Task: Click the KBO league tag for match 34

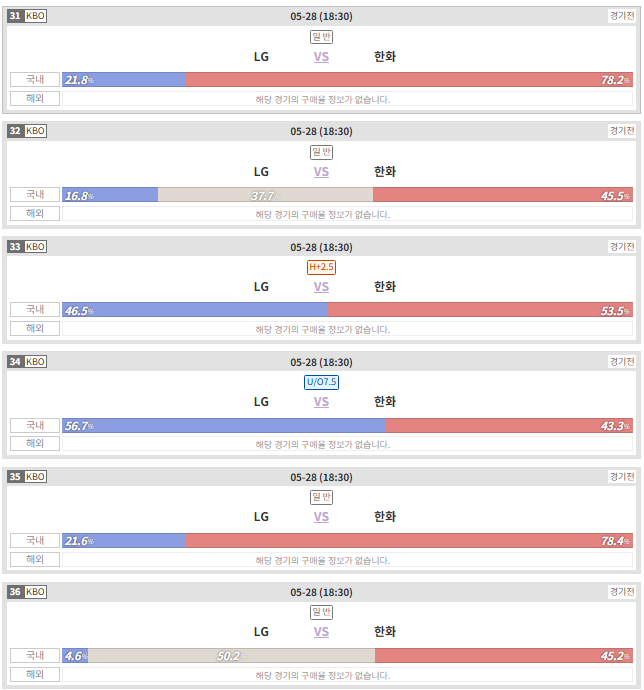Action: click(x=35, y=362)
